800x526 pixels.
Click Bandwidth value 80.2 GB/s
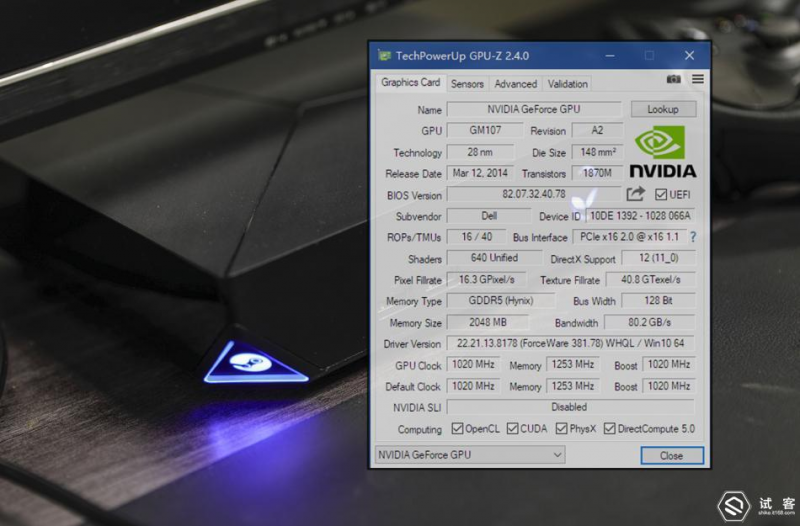coord(649,322)
